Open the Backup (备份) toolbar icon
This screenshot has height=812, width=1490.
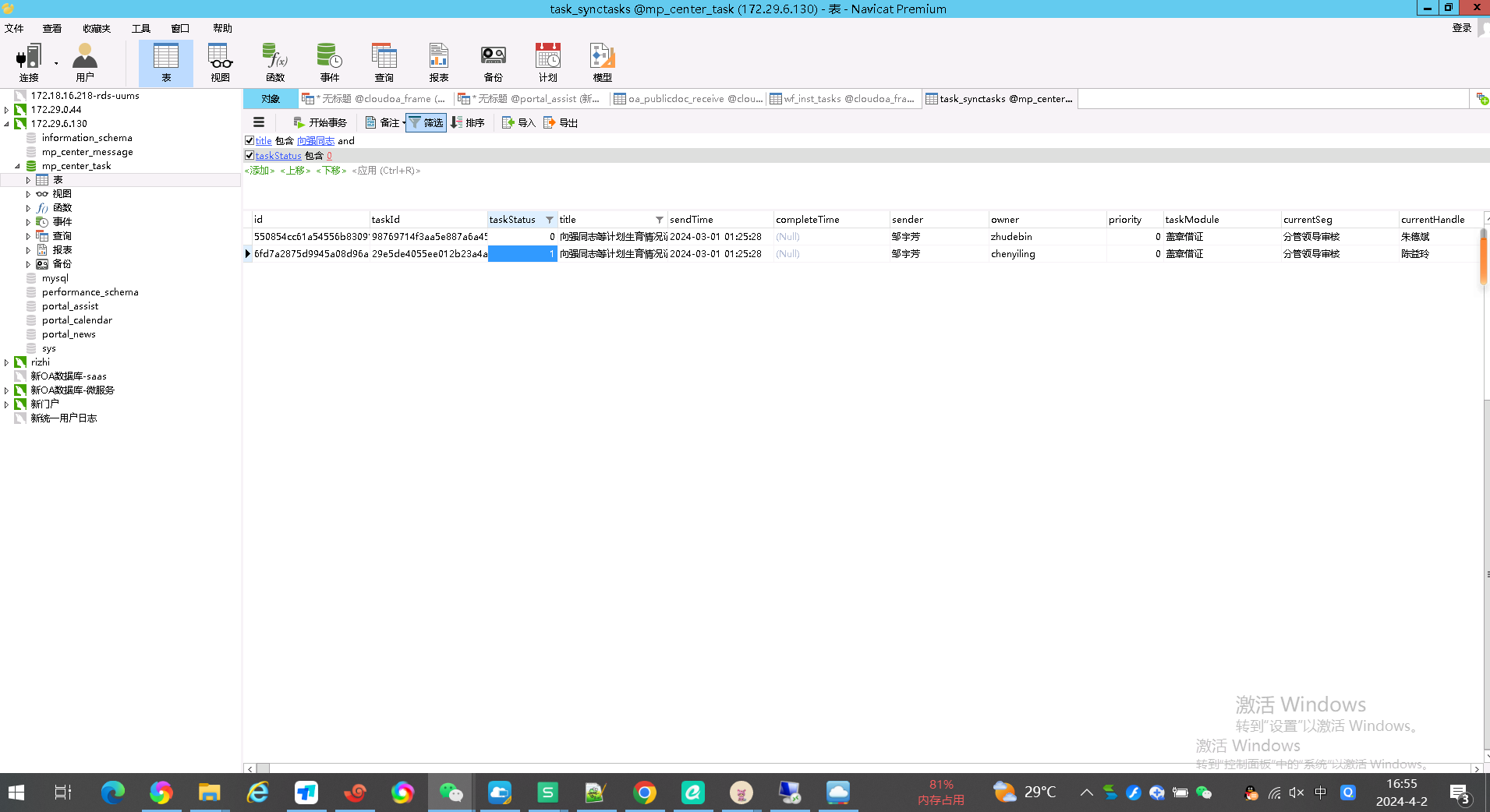click(x=494, y=62)
